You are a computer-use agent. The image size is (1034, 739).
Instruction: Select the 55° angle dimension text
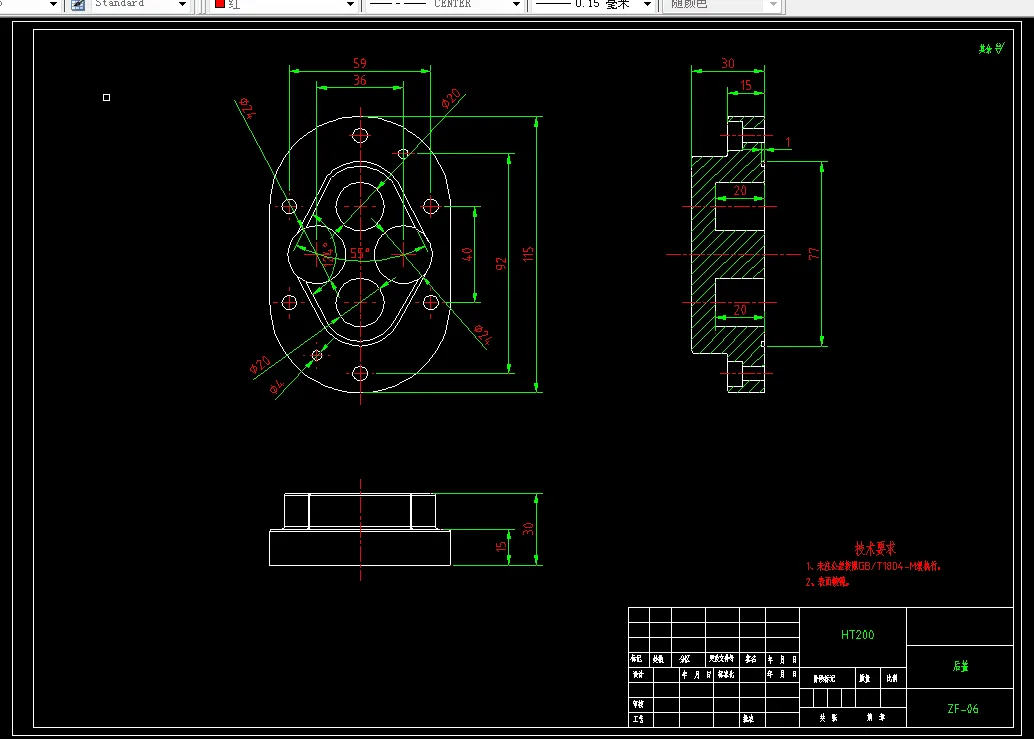tap(359, 253)
